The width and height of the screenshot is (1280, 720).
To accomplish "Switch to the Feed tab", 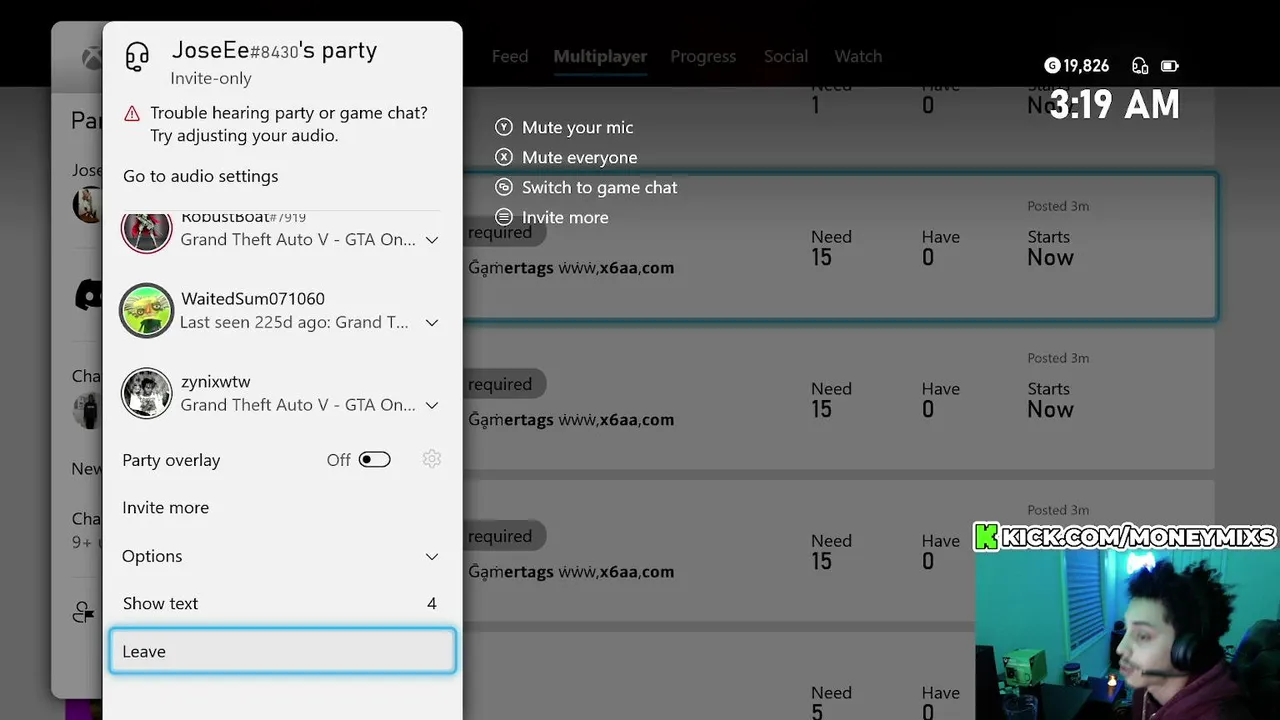I will tap(510, 56).
